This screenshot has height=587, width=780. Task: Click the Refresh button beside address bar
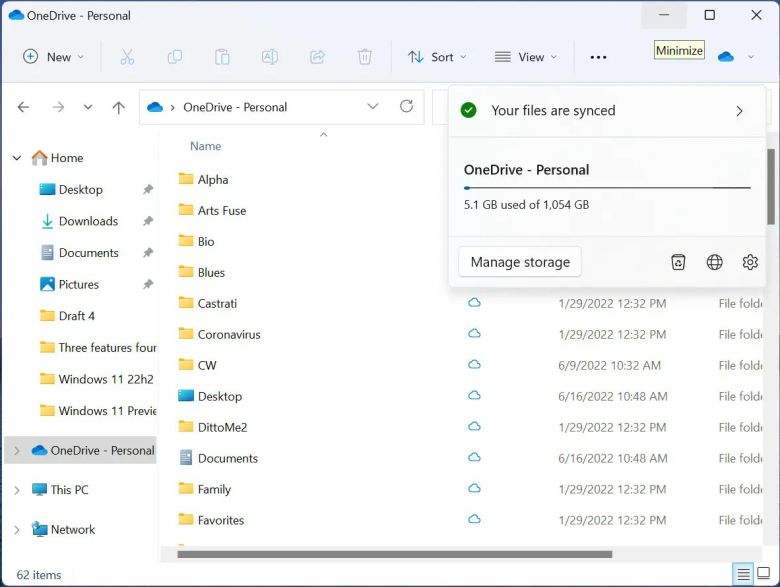[x=406, y=107]
